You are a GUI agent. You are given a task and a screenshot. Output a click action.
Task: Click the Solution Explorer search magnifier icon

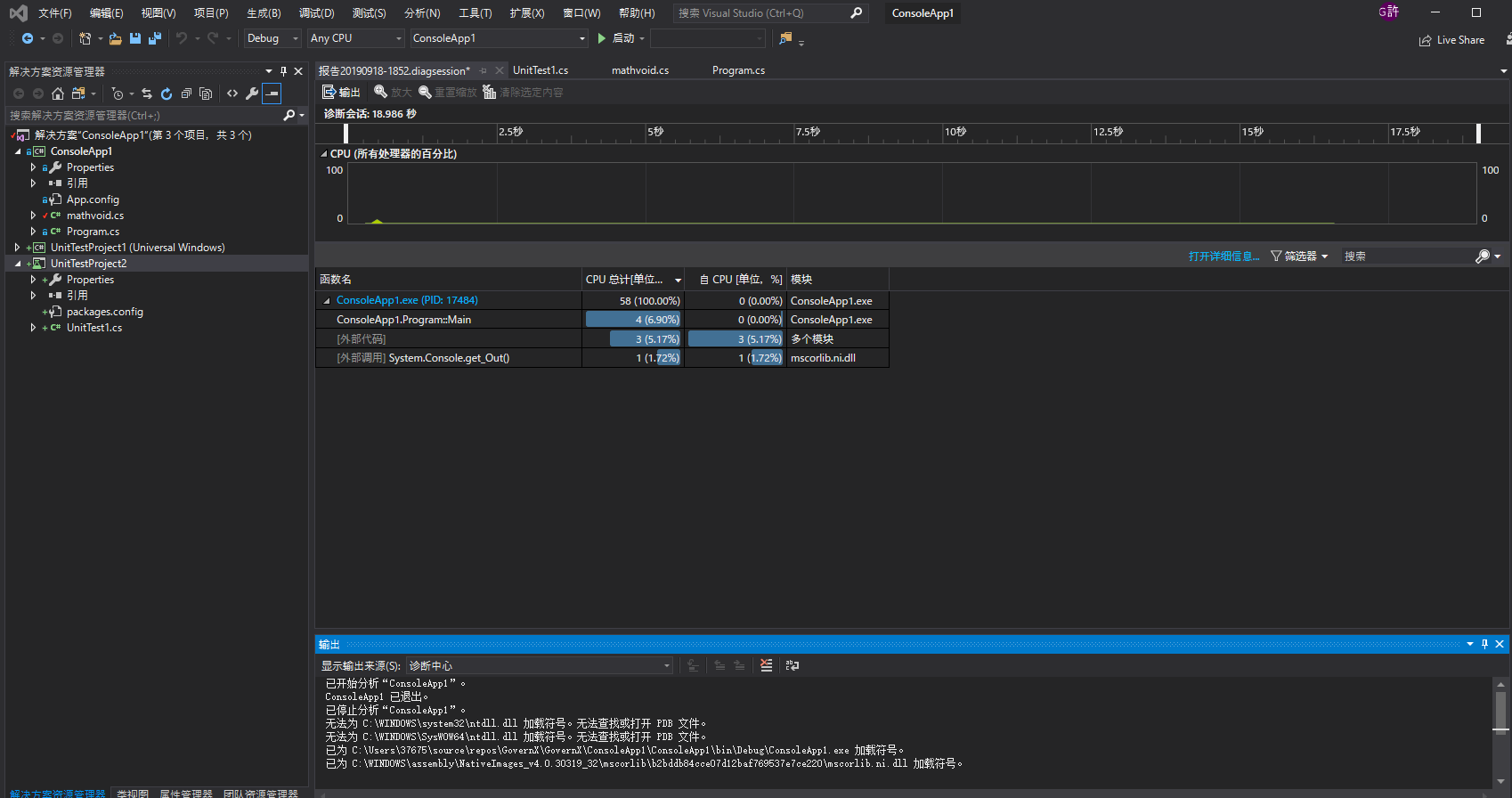[289, 116]
